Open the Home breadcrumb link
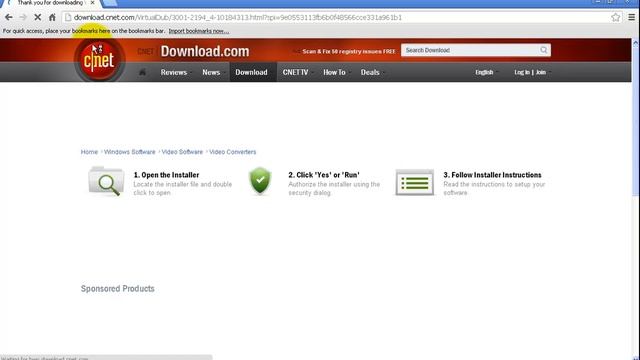The image size is (640, 360). (x=89, y=152)
